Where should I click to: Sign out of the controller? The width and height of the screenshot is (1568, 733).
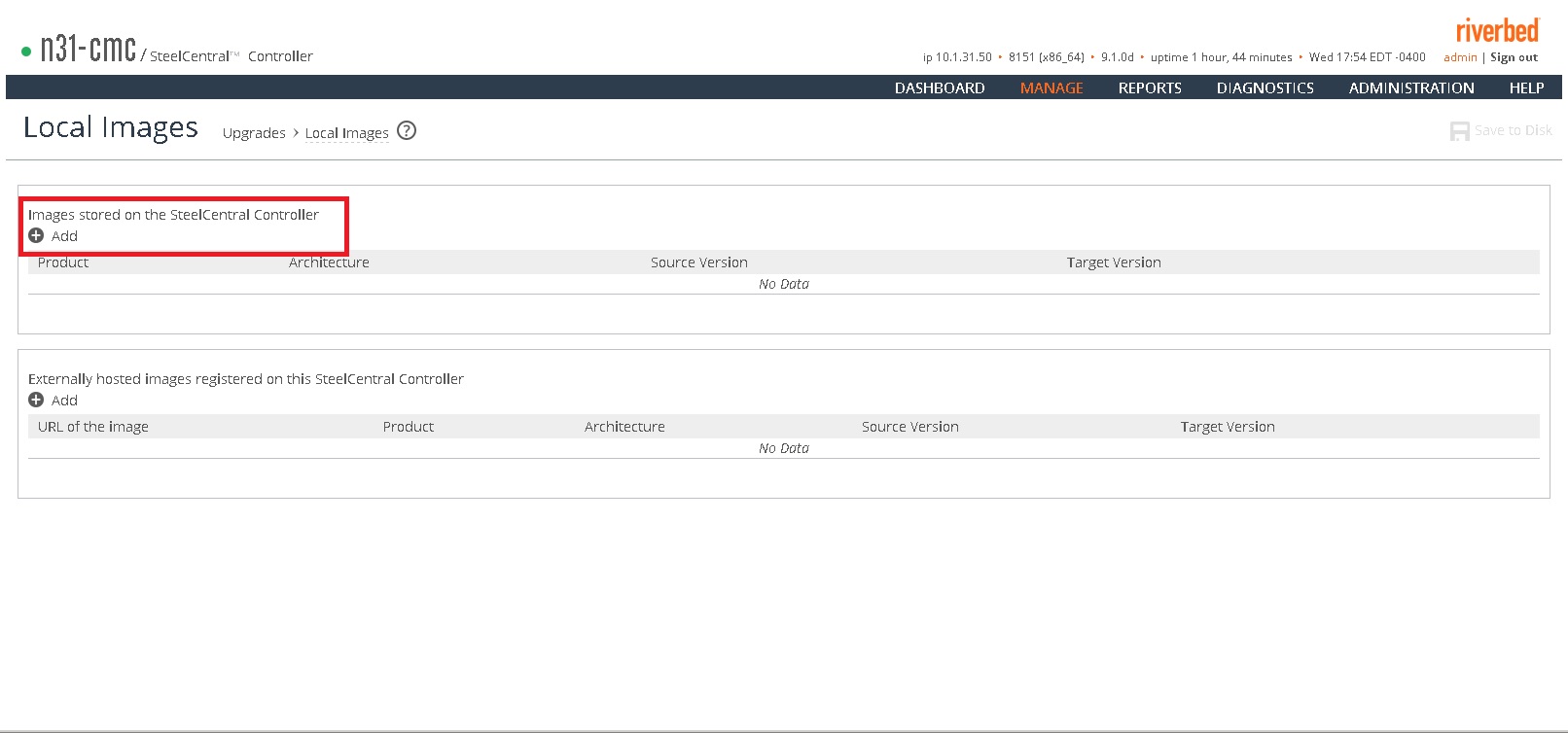click(x=1514, y=57)
